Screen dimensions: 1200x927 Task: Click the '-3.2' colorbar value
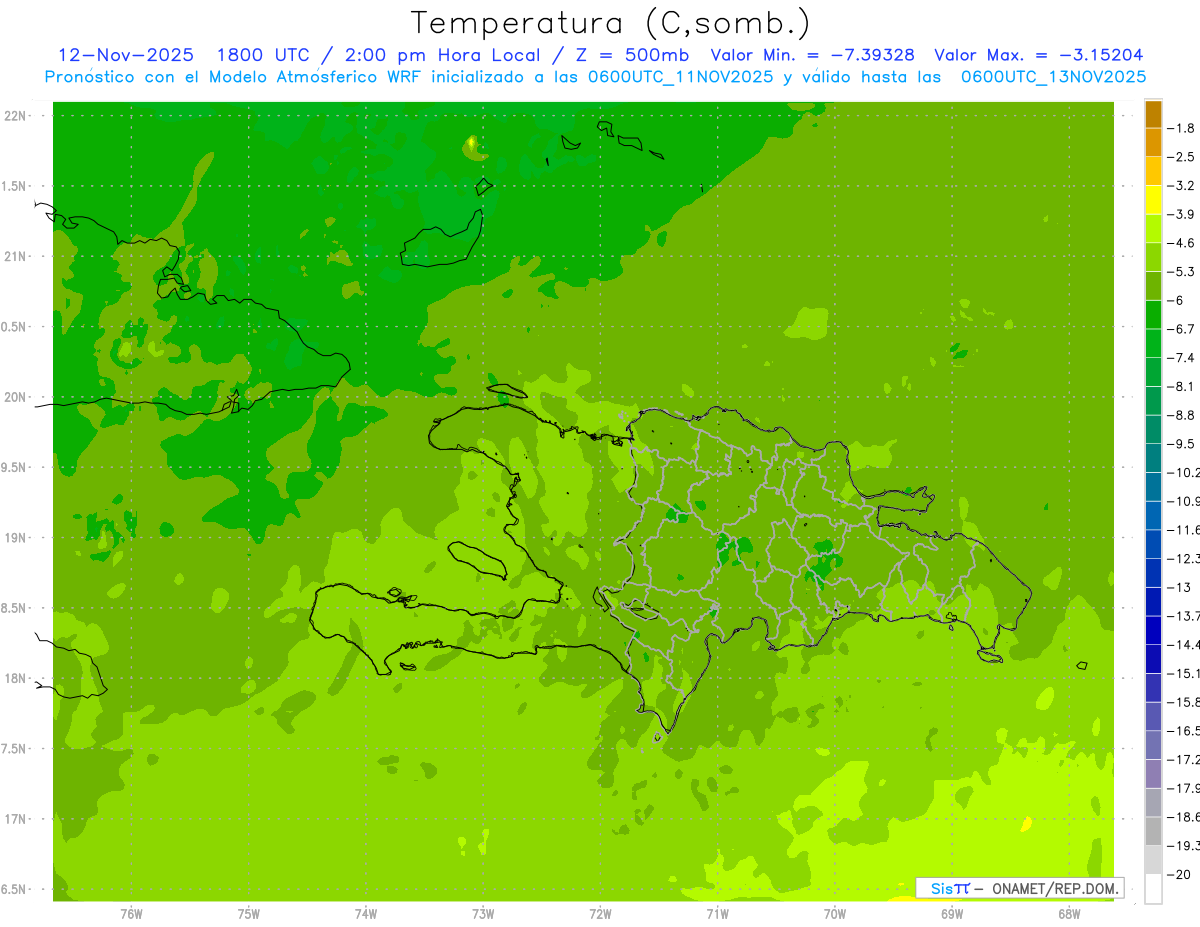1183,186
